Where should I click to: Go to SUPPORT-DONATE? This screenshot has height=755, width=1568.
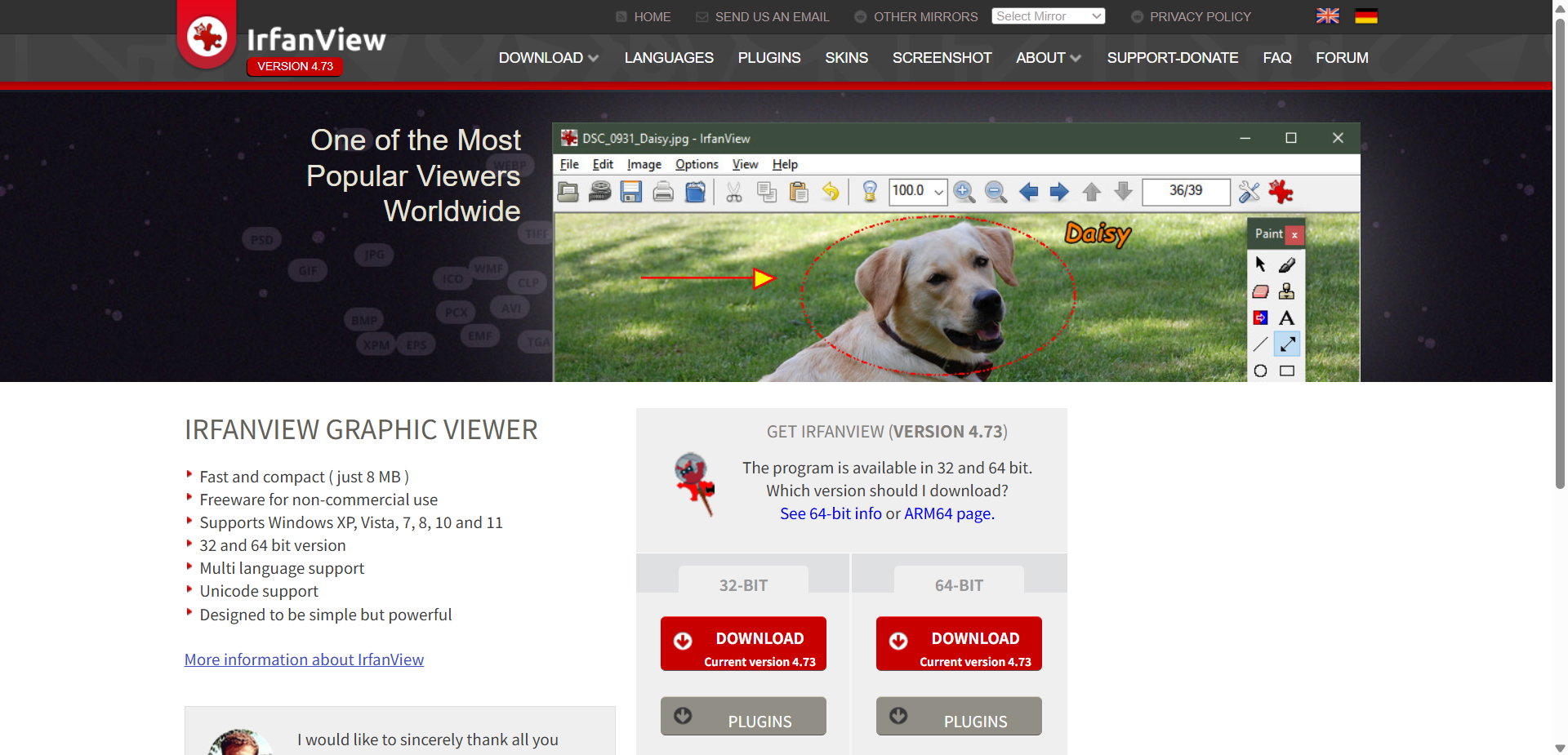1173,58
